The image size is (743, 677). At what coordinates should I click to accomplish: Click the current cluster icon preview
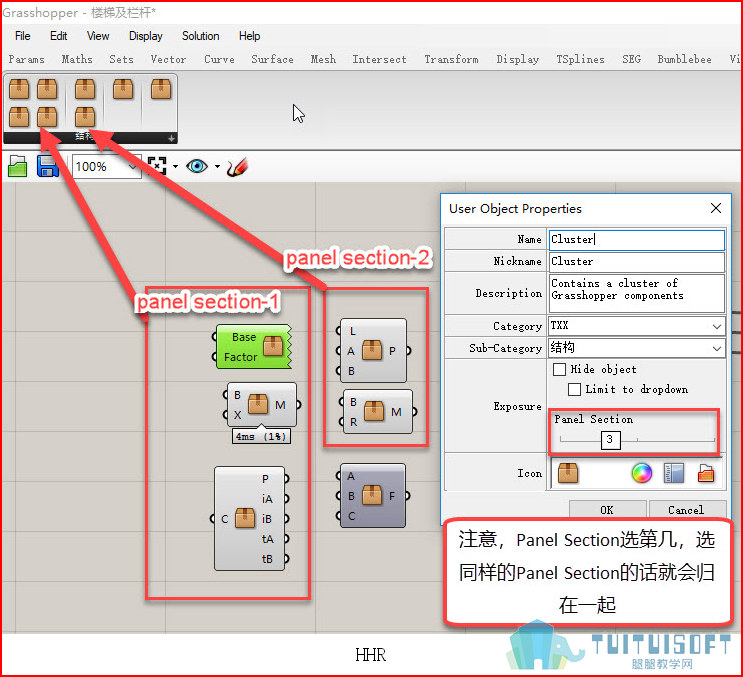568,473
